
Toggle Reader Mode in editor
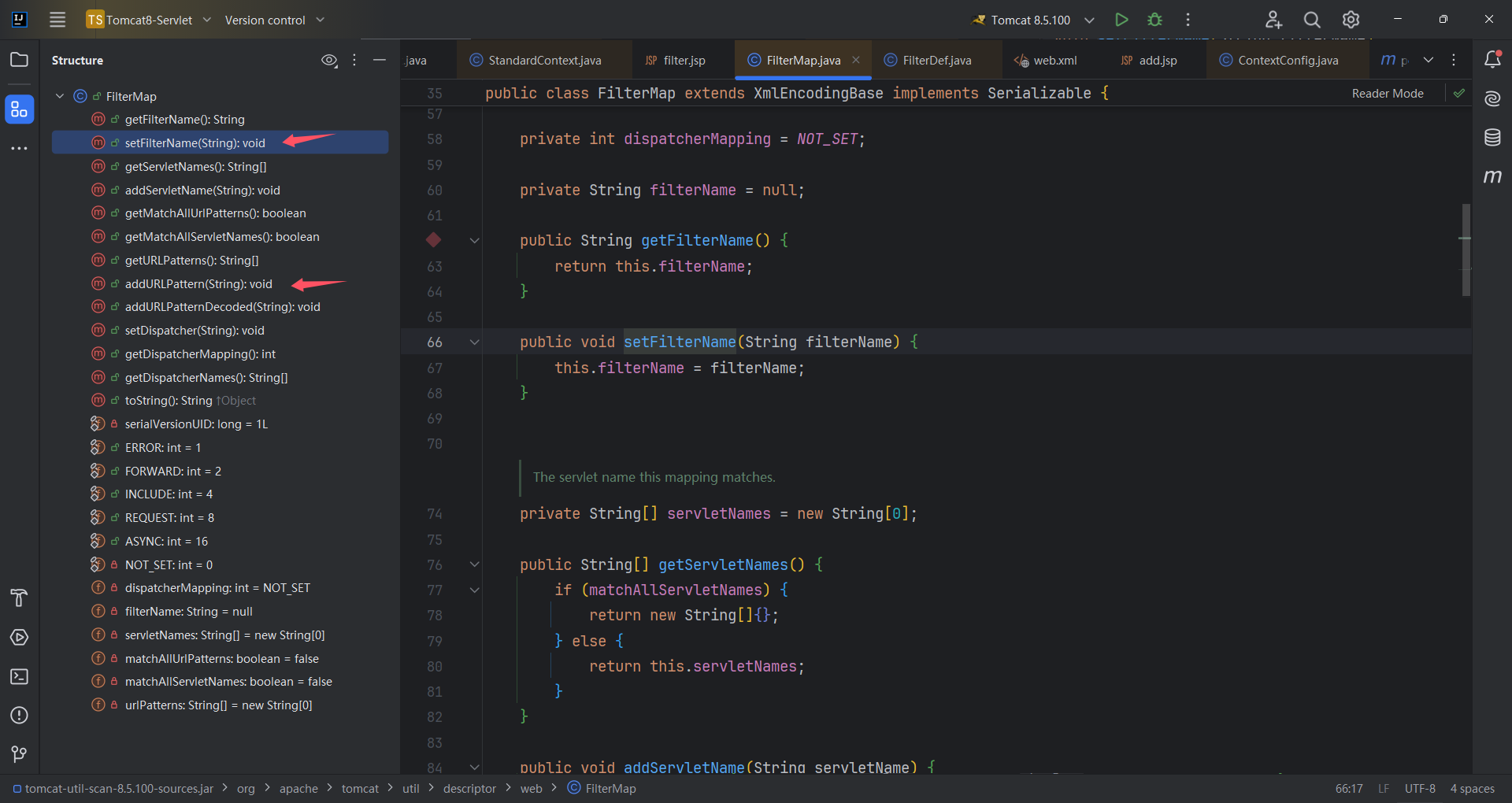point(1388,93)
